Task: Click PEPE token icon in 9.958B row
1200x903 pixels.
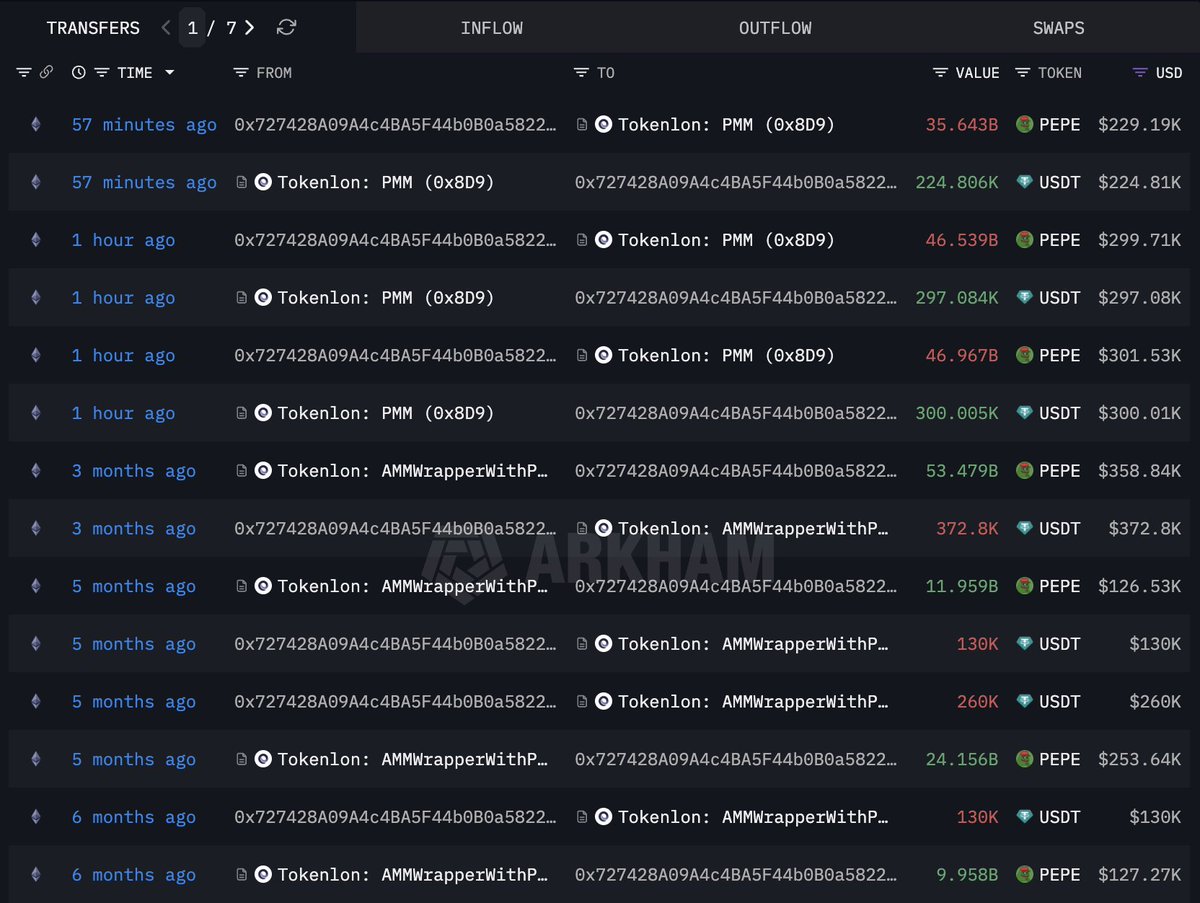Action: click(1024, 875)
